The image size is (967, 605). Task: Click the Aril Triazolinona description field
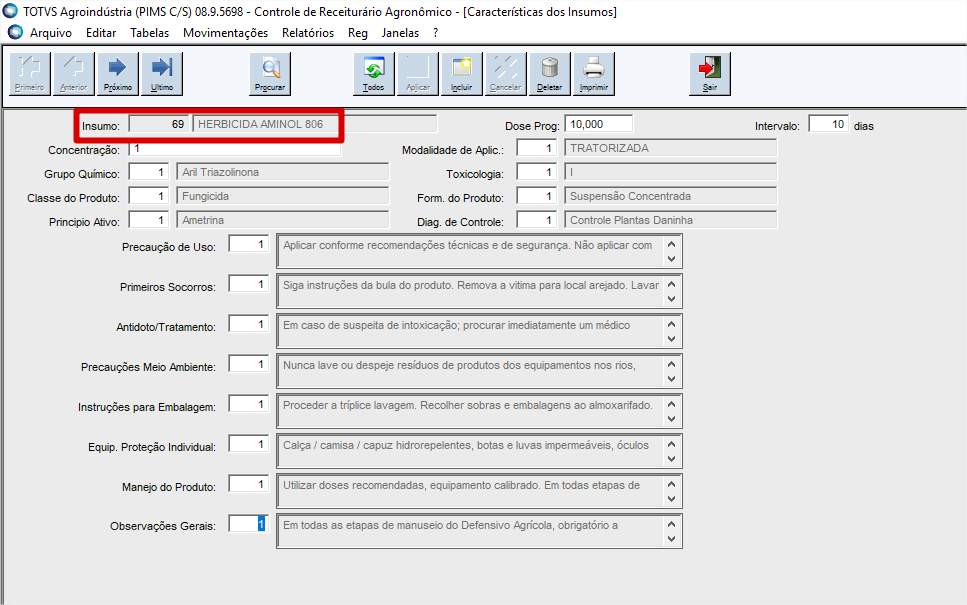pos(283,172)
